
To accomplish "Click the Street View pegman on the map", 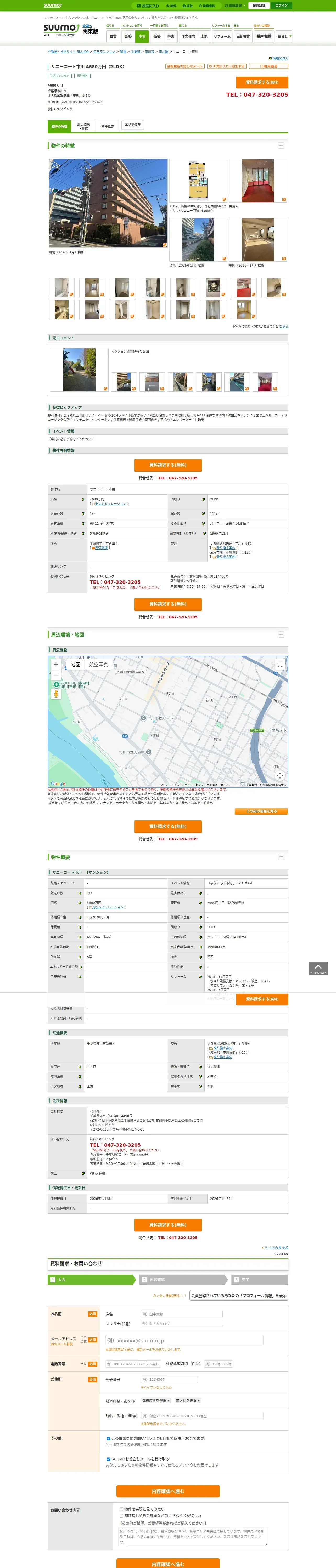I will click(x=56, y=694).
